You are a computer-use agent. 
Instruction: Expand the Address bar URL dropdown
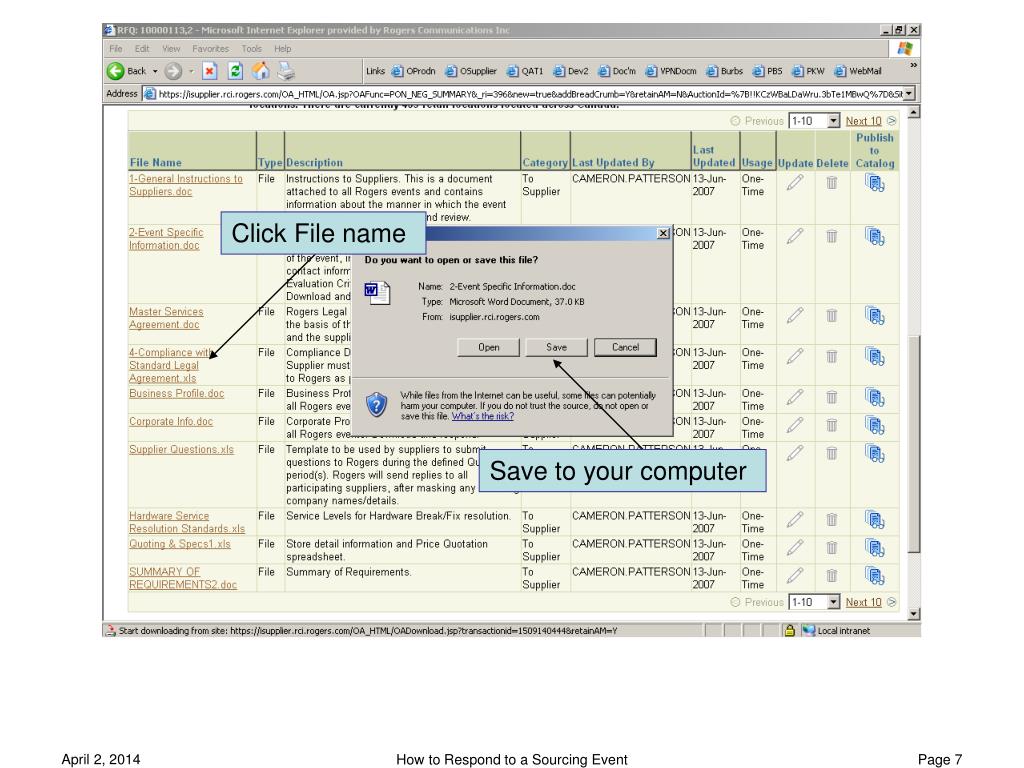click(908, 94)
